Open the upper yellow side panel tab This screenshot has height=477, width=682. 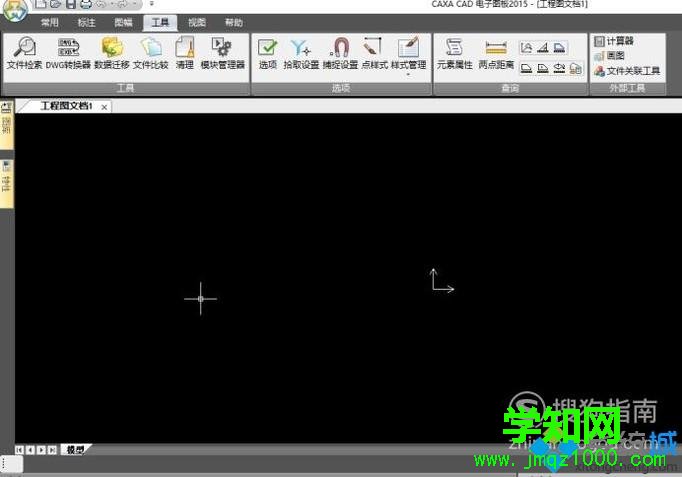click(7, 124)
